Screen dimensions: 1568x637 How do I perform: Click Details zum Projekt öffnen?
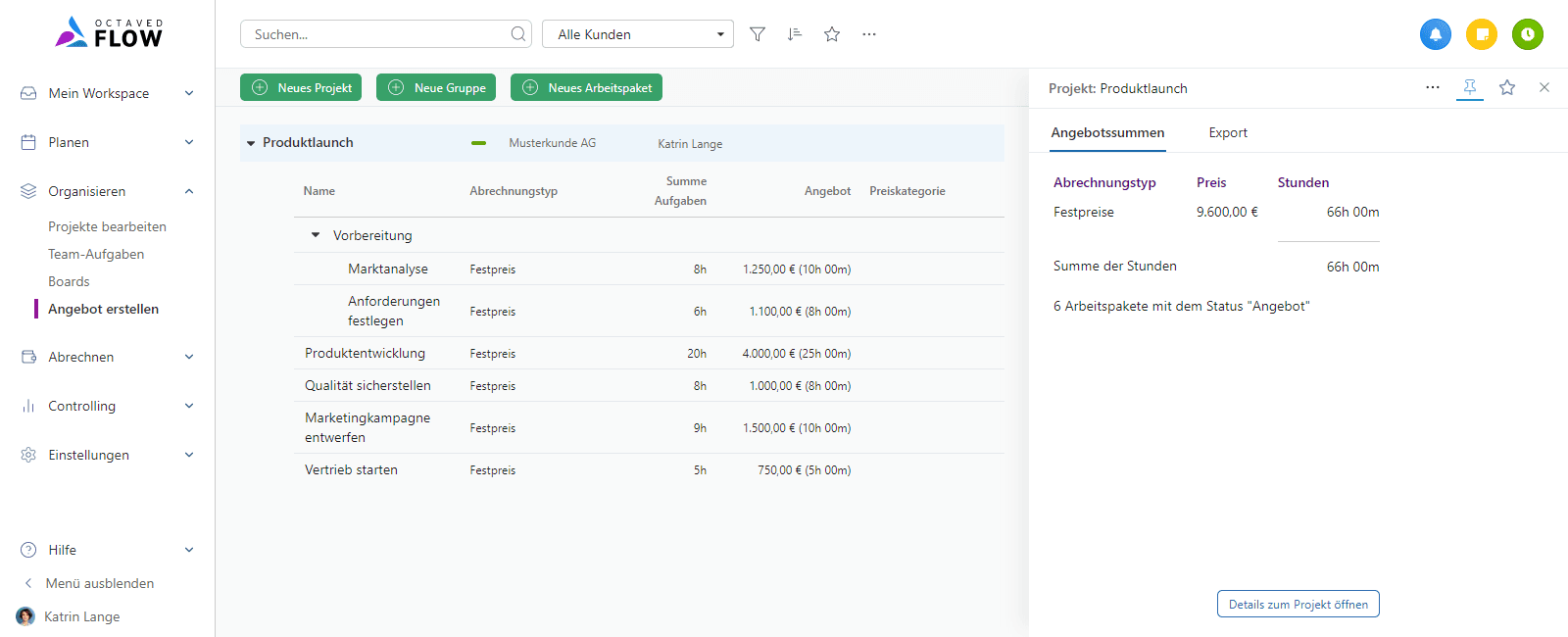pyautogui.click(x=1298, y=604)
